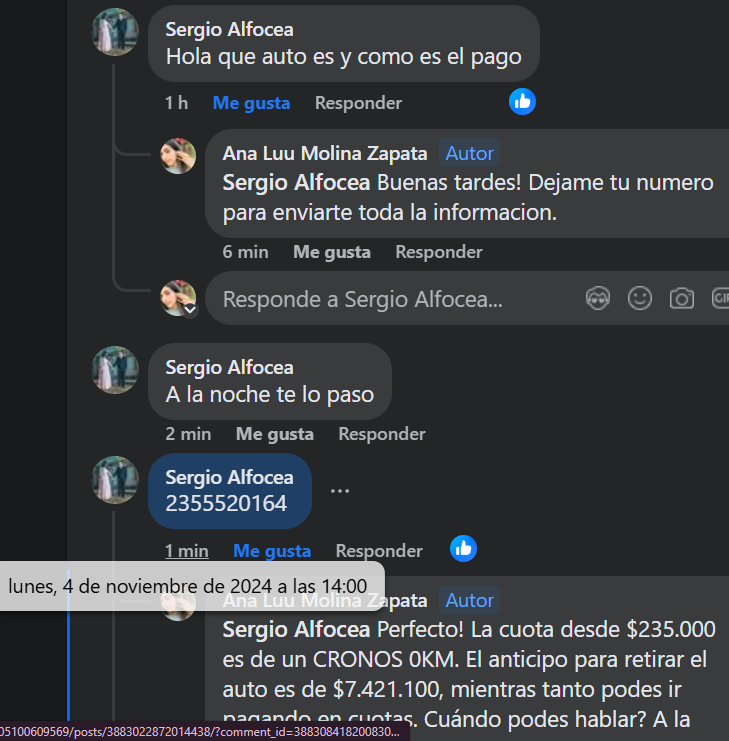Open the emoji picker smiley icon
This screenshot has width=729, height=741.
[x=640, y=299]
